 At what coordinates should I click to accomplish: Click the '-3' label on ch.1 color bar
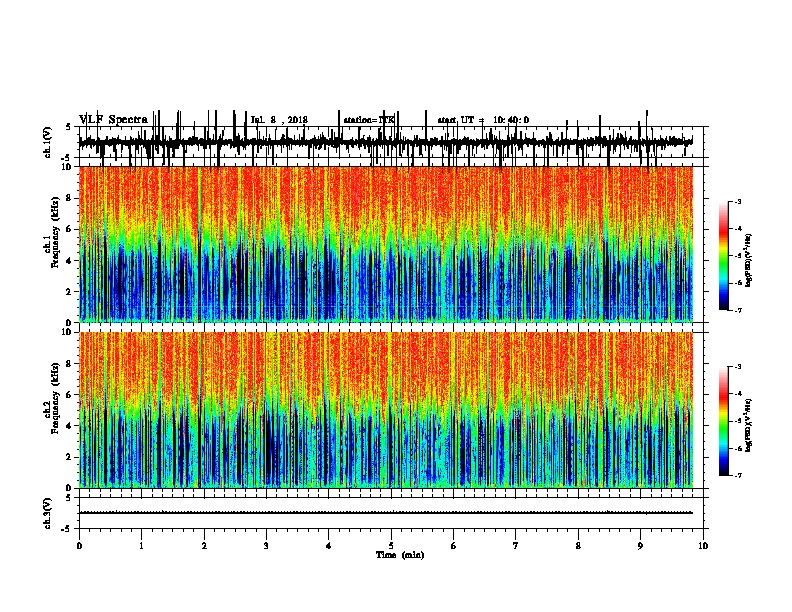(x=737, y=201)
